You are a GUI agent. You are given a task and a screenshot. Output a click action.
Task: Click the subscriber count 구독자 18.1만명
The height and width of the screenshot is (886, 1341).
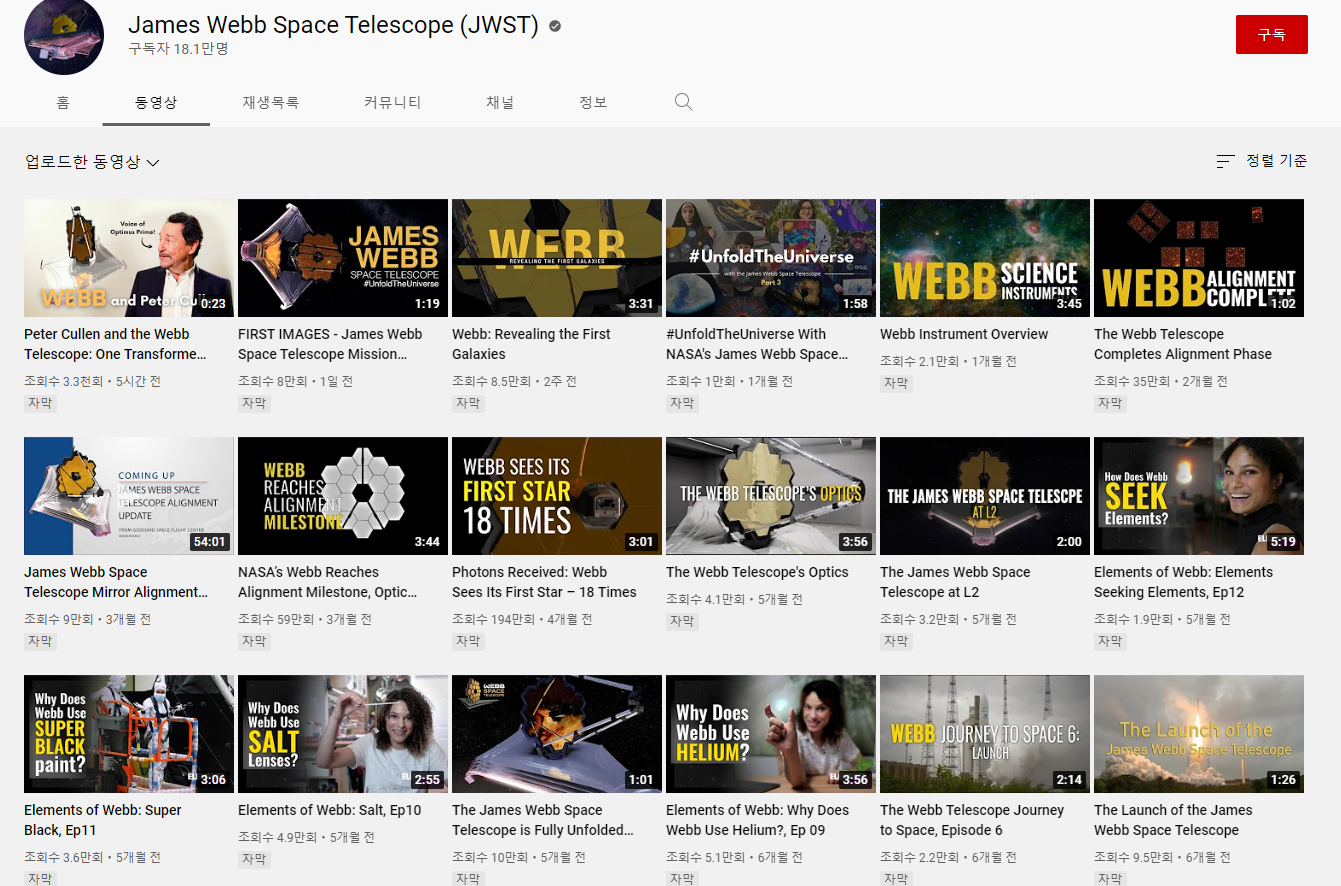pyautogui.click(x=178, y=48)
